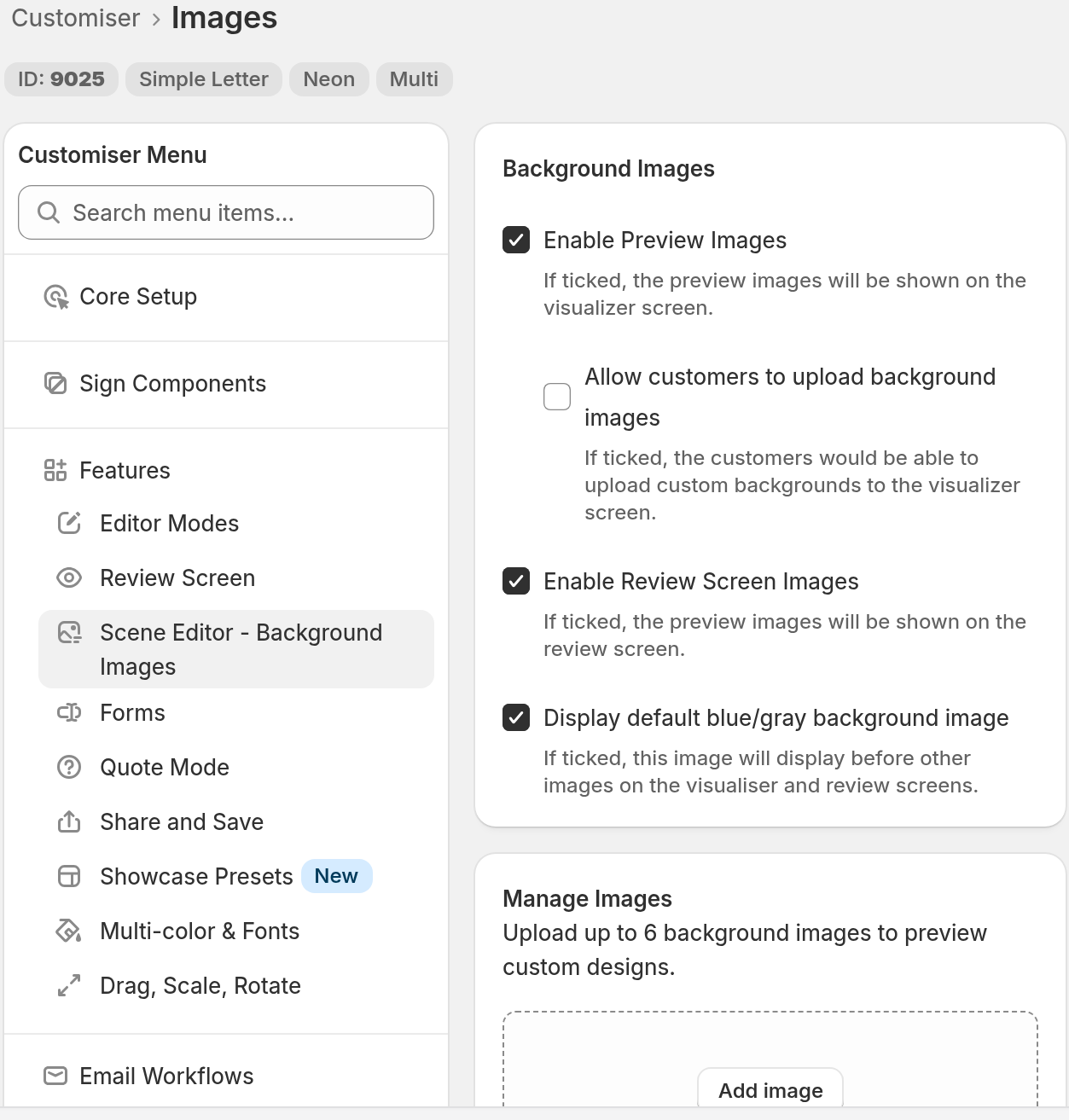Click the Multi-color & Fonts paint icon
This screenshot has width=1069, height=1120.
click(x=69, y=931)
